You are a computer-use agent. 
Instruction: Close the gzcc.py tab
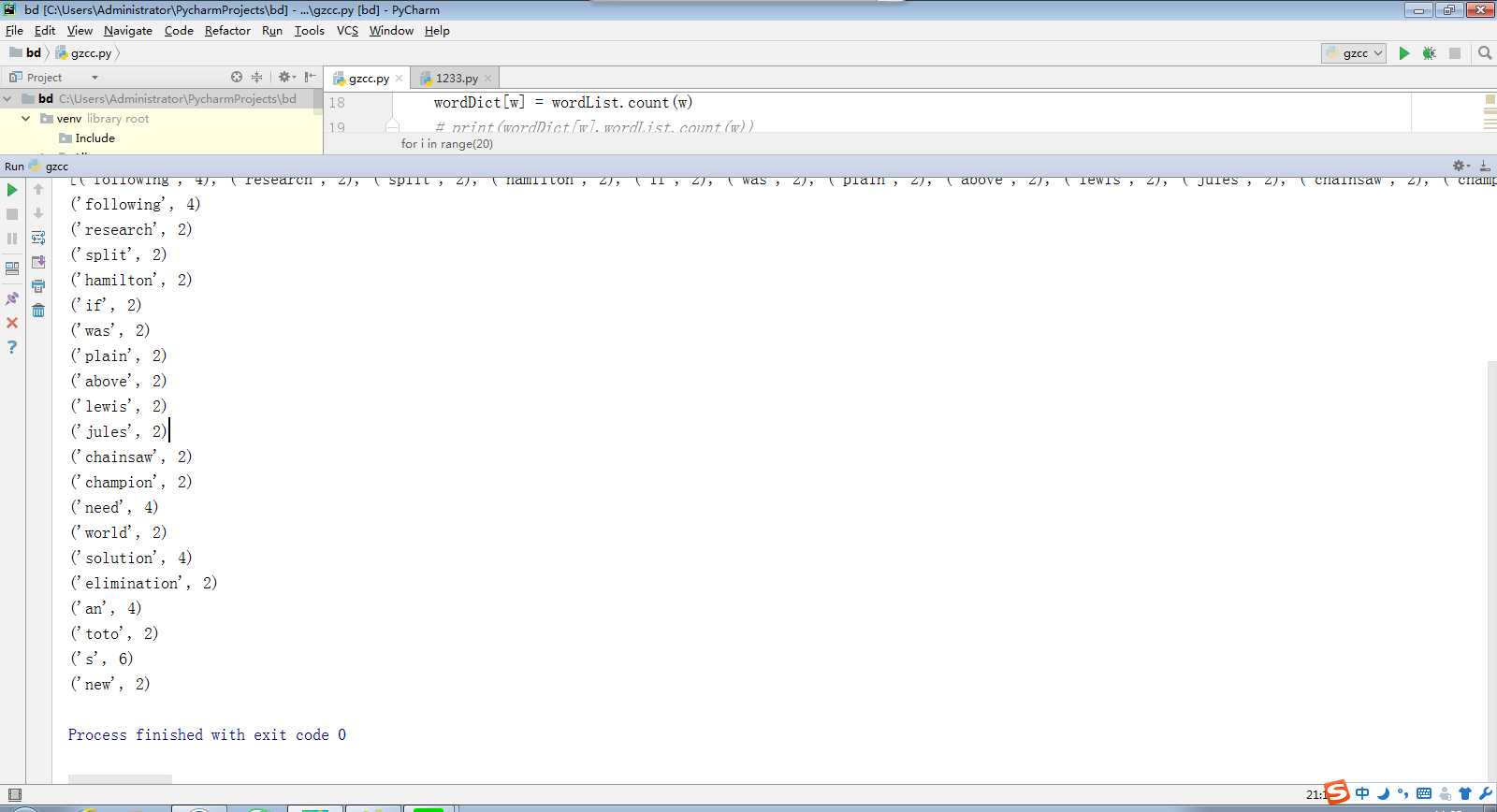point(400,79)
